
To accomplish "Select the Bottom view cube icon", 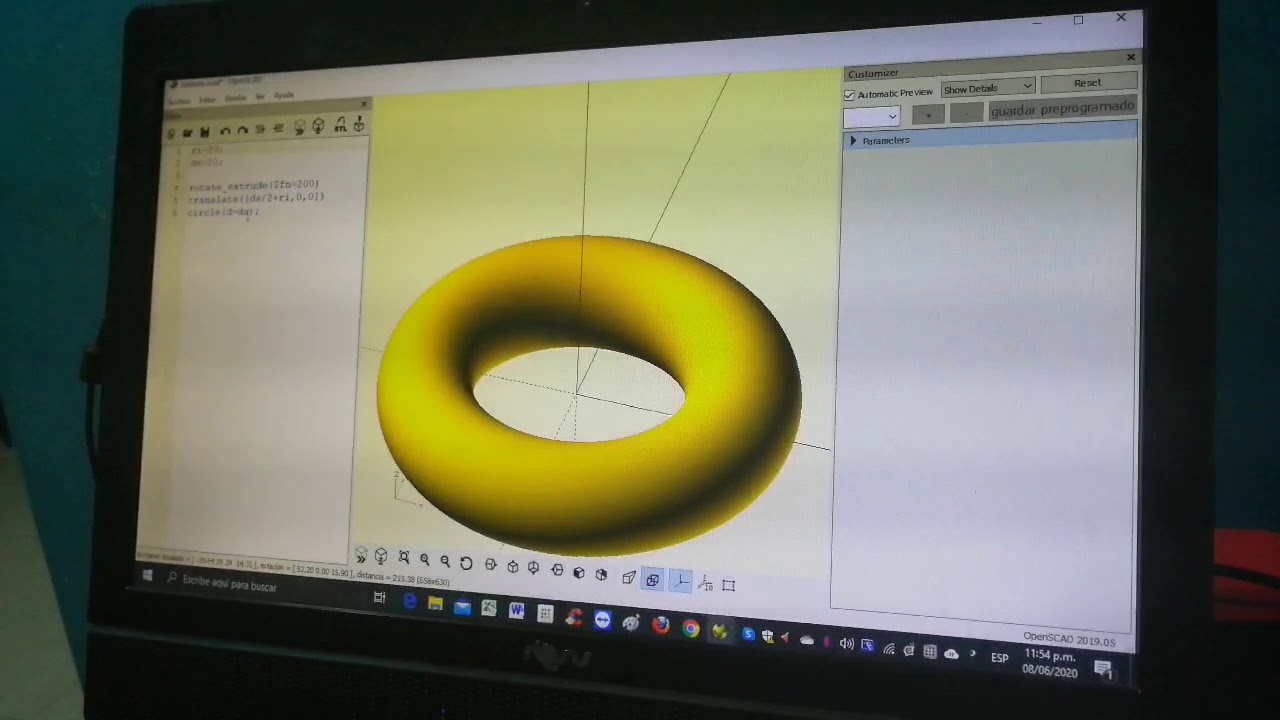I will point(534,568).
